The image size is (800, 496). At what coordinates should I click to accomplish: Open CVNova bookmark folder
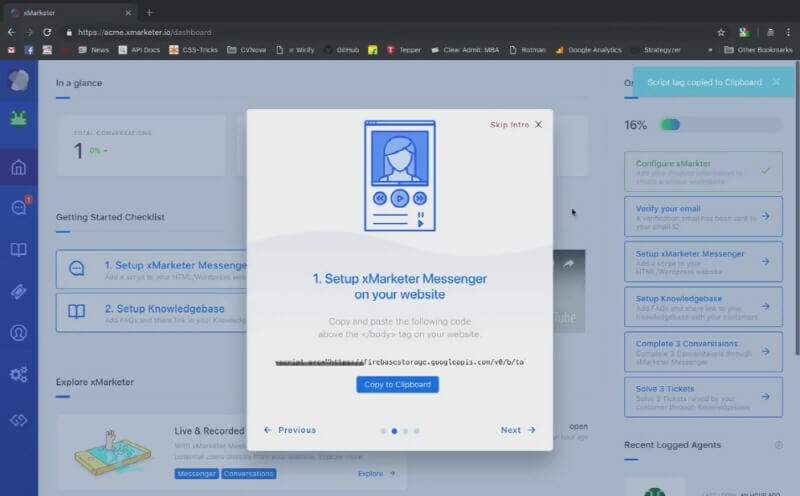point(247,50)
